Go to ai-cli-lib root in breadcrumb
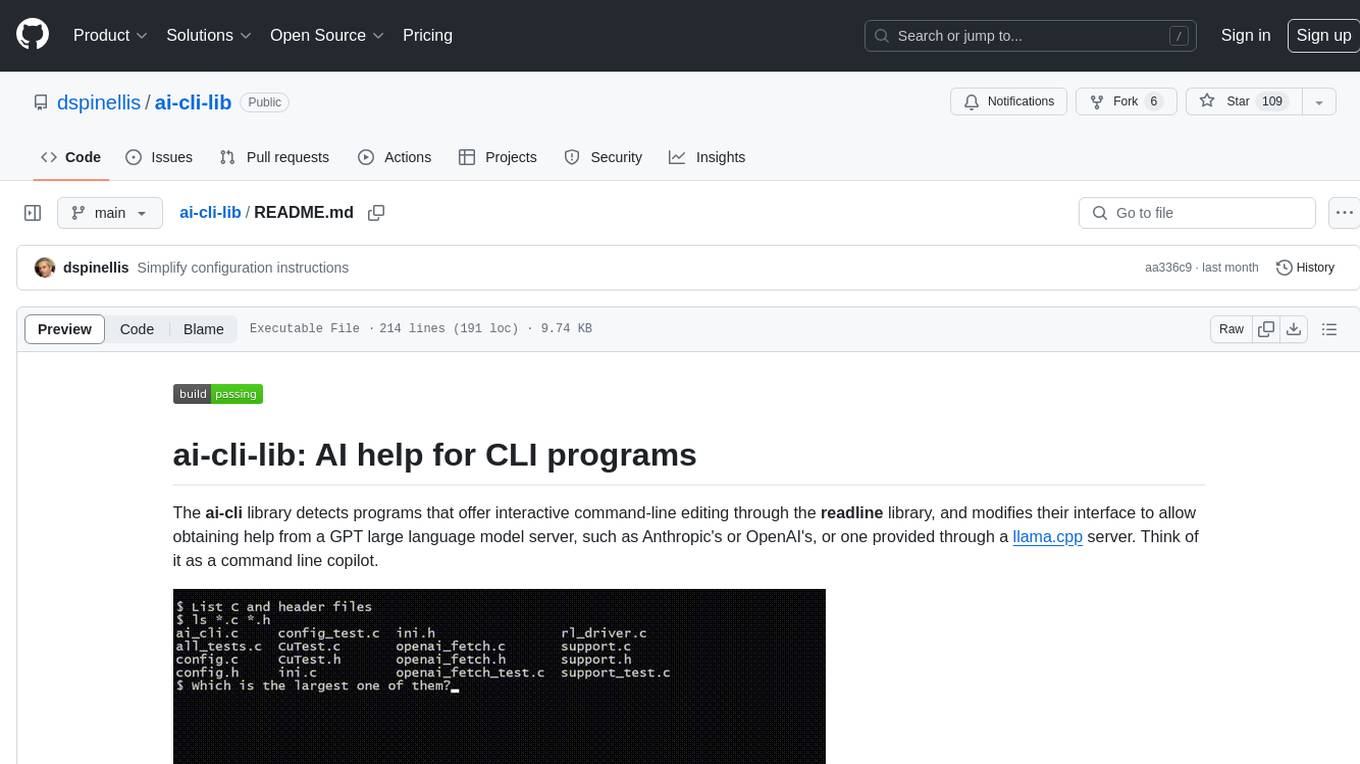This screenshot has width=1360, height=764. point(210,212)
